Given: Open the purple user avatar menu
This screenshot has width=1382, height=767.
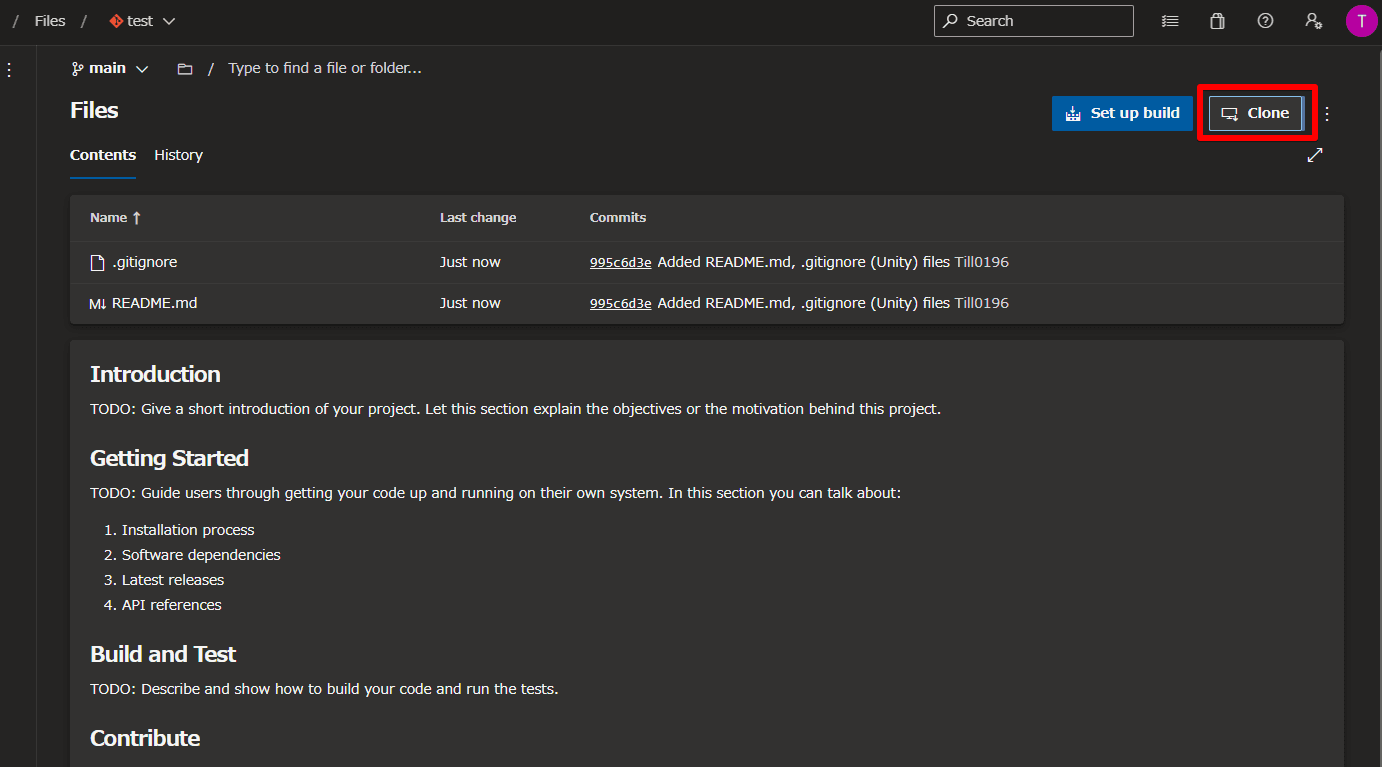Looking at the screenshot, I should 1361,21.
